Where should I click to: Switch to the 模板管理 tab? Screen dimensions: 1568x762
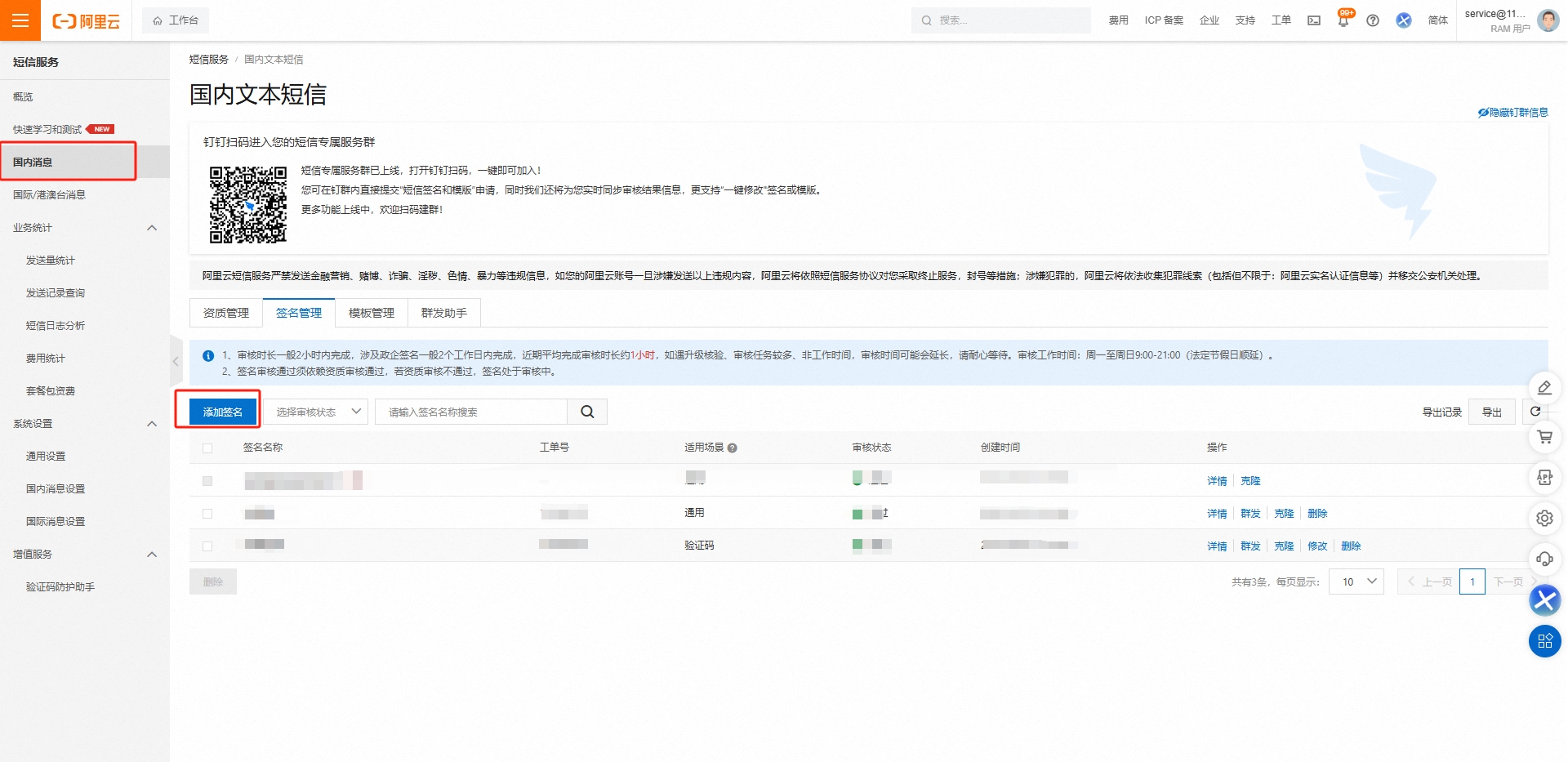point(372,313)
